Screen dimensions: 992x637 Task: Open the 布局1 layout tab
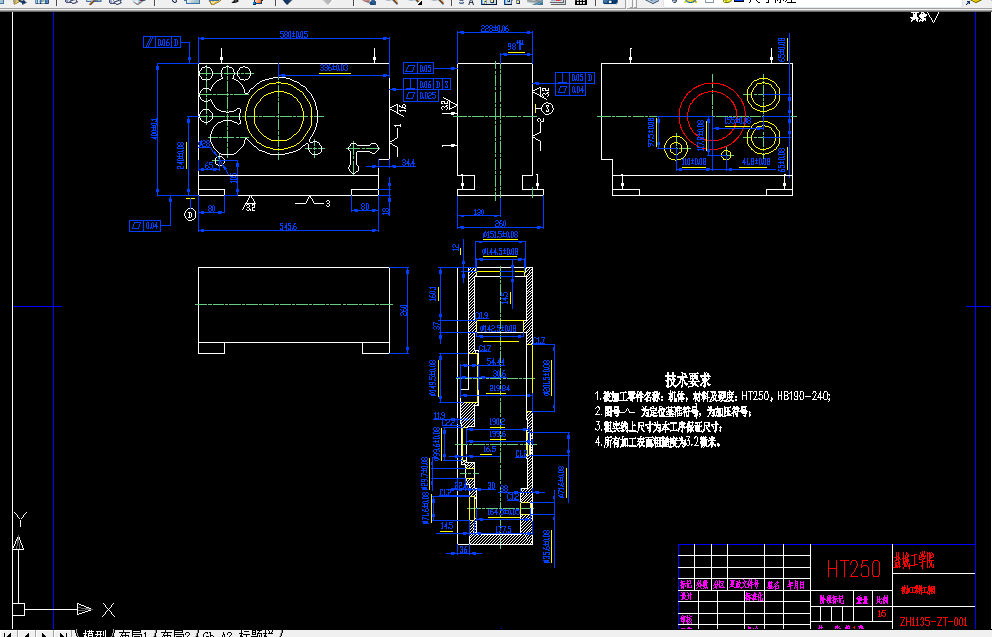pyautogui.click(x=132, y=633)
